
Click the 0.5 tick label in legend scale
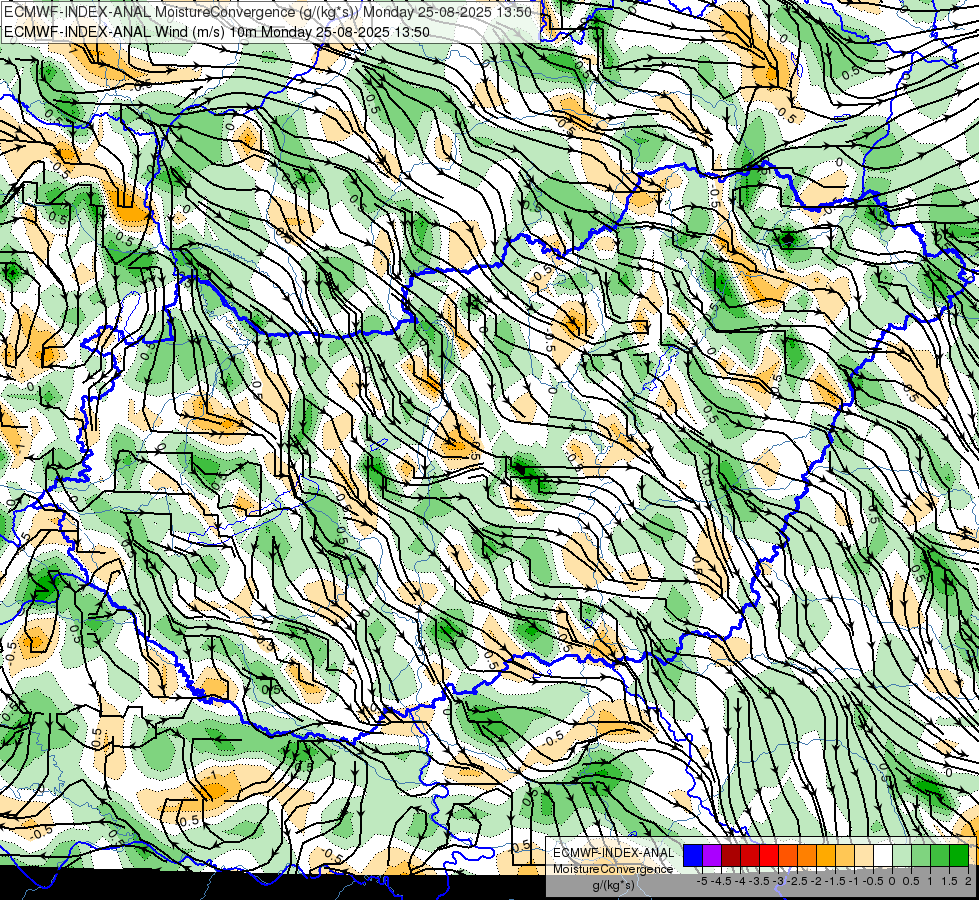(911, 881)
